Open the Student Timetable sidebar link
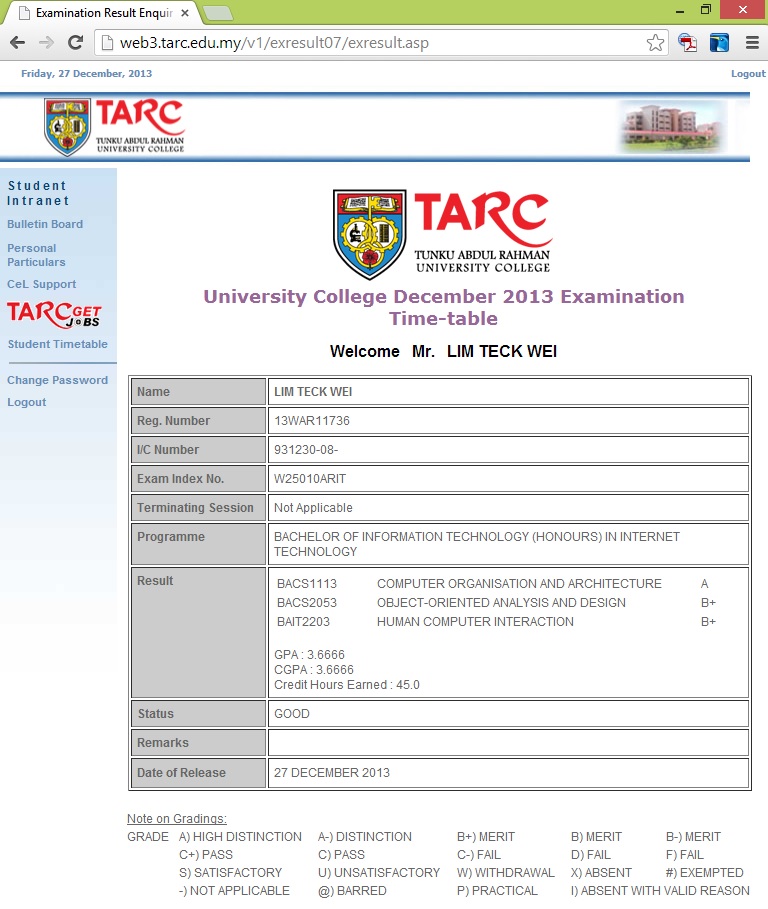This screenshot has height=909, width=768. tap(57, 344)
